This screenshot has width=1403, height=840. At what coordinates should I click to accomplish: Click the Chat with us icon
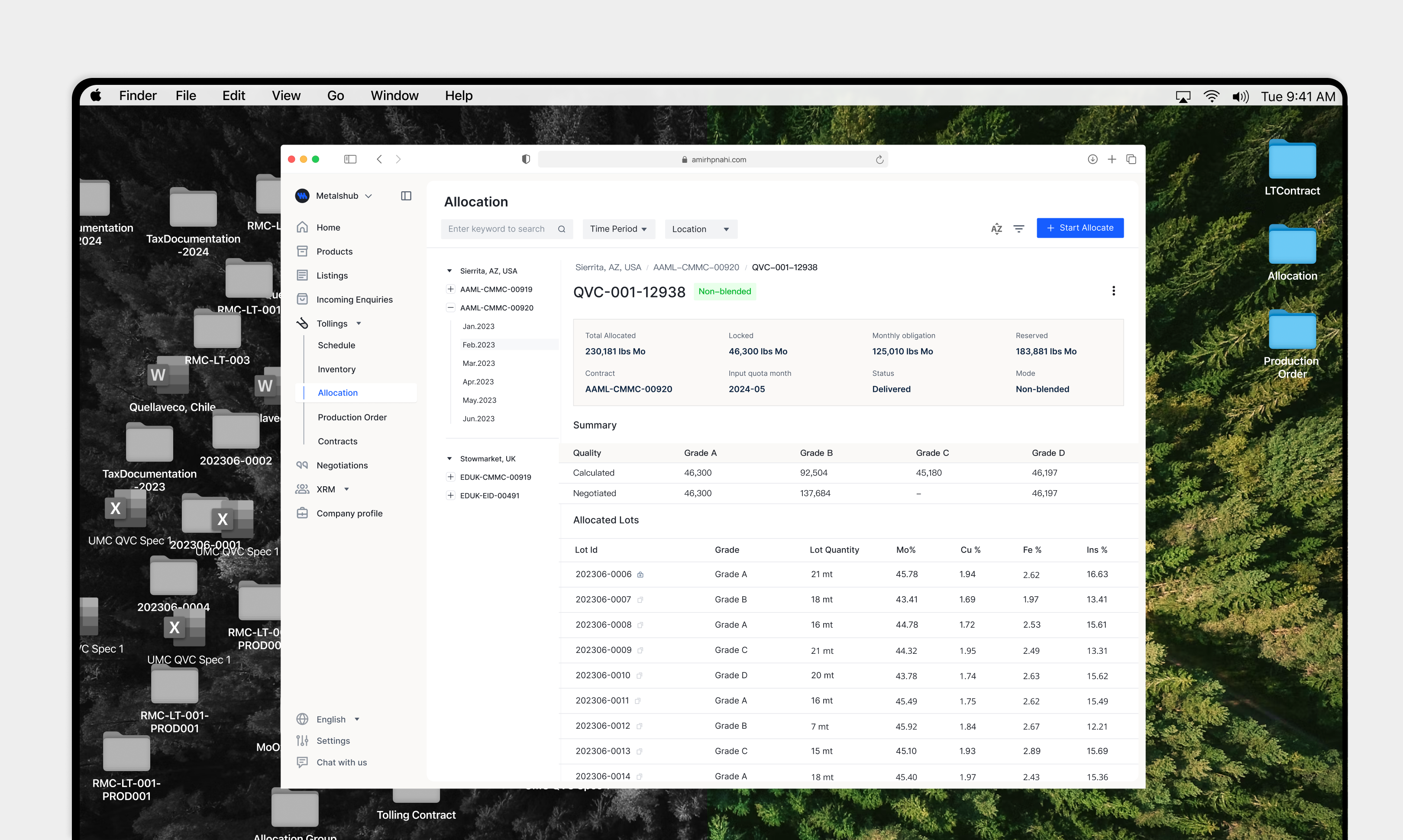click(302, 762)
